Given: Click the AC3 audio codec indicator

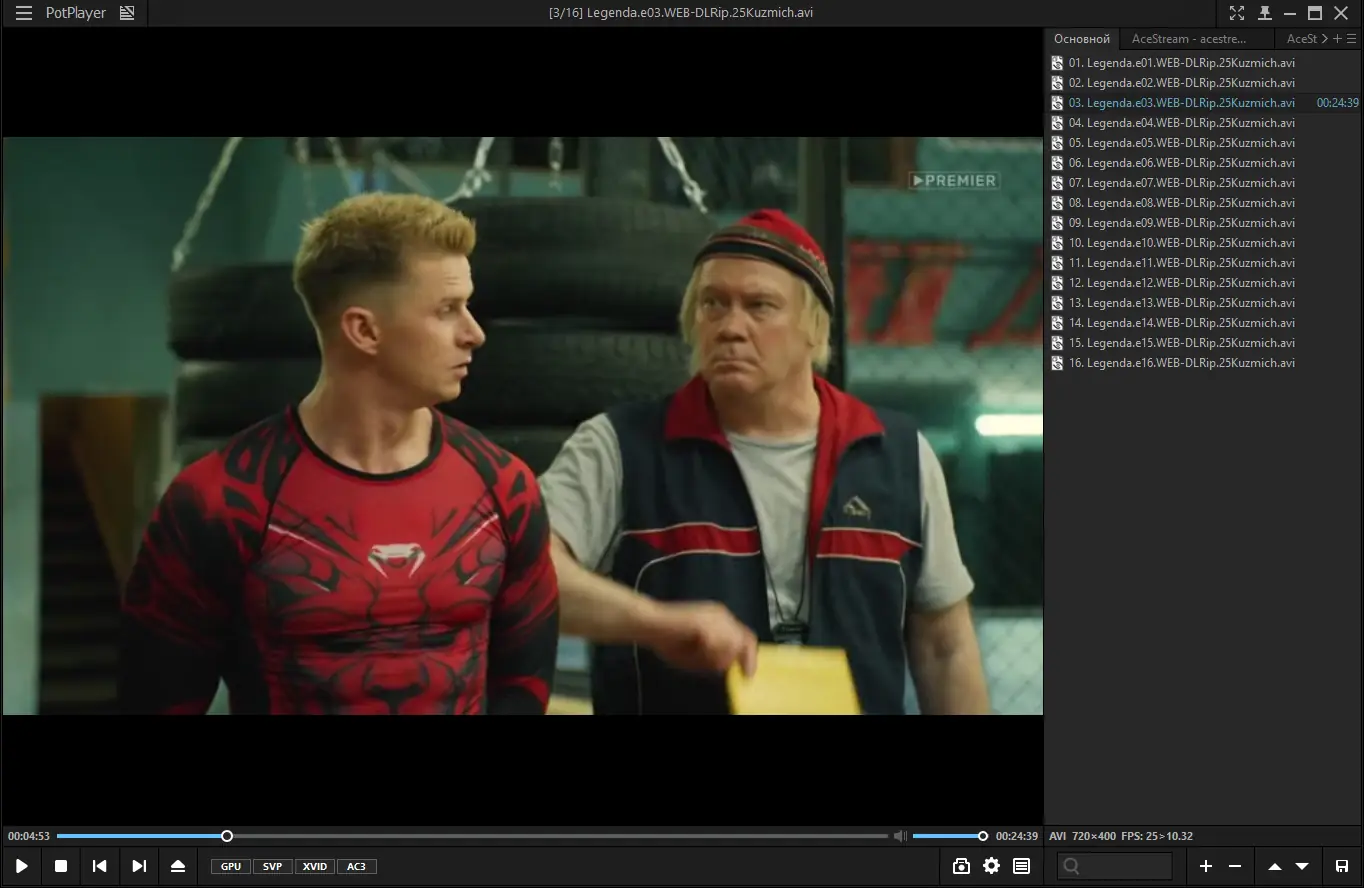Looking at the screenshot, I should [x=357, y=866].
